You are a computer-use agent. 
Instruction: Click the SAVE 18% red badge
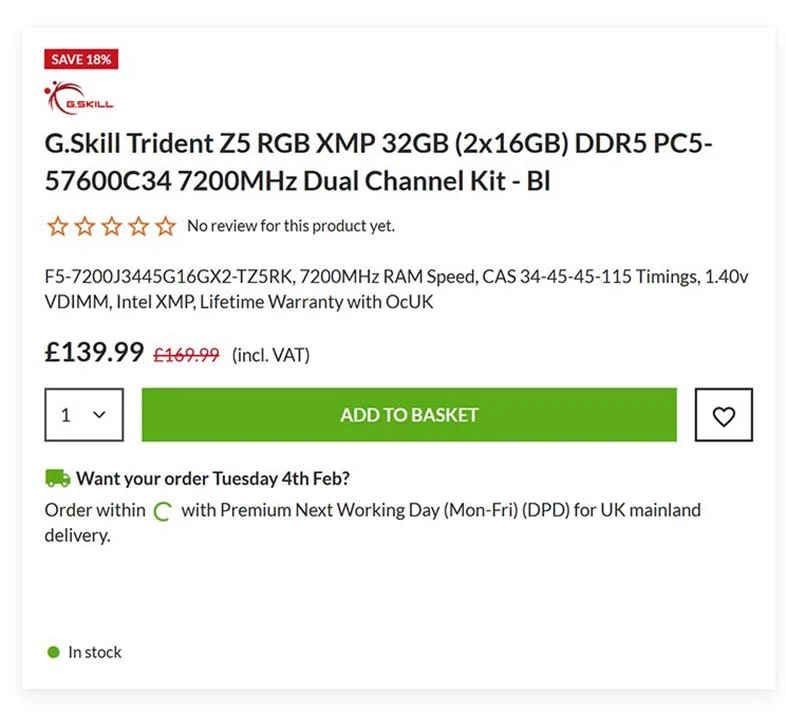click(x=81, y=59)
